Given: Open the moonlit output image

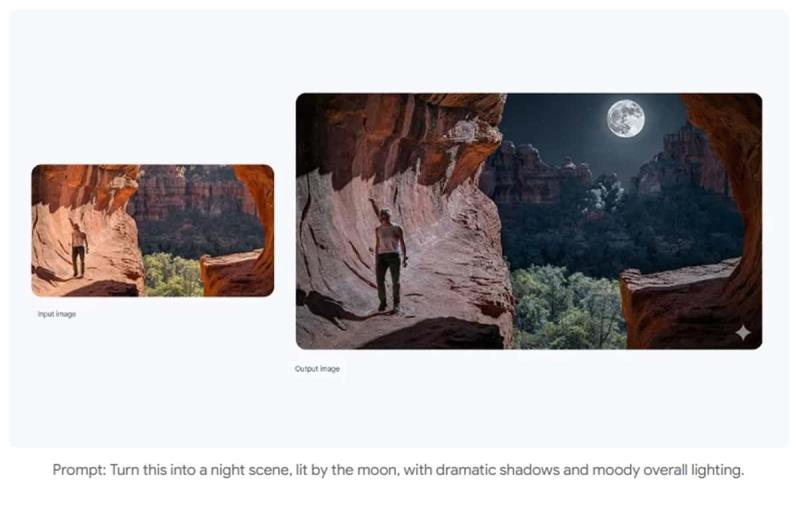Looking at the screenshot, I should click(x=529, y=221).
